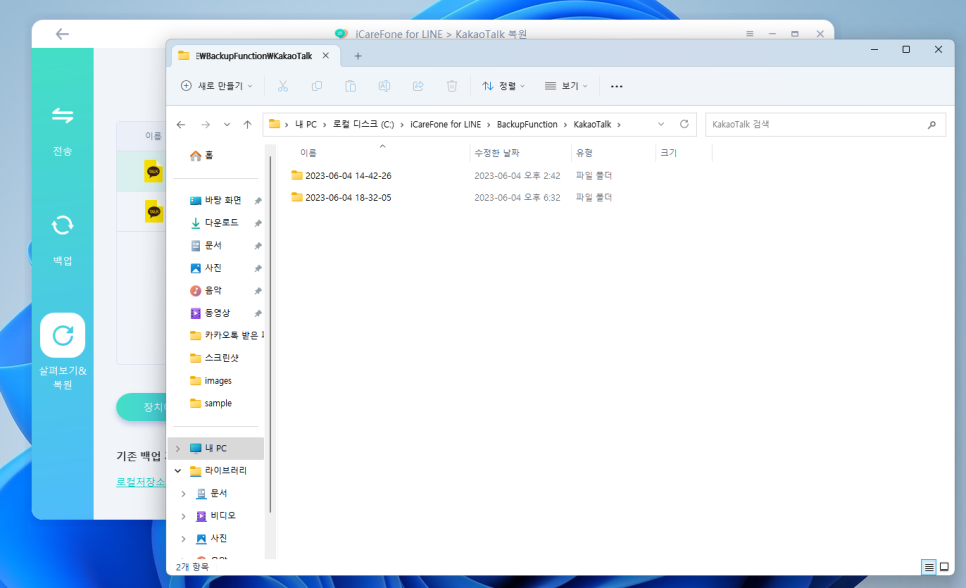Viewport: 966px width, 588px height.
Task: Open the 홈 home item in navigation pane
Action: click(202, 155)
